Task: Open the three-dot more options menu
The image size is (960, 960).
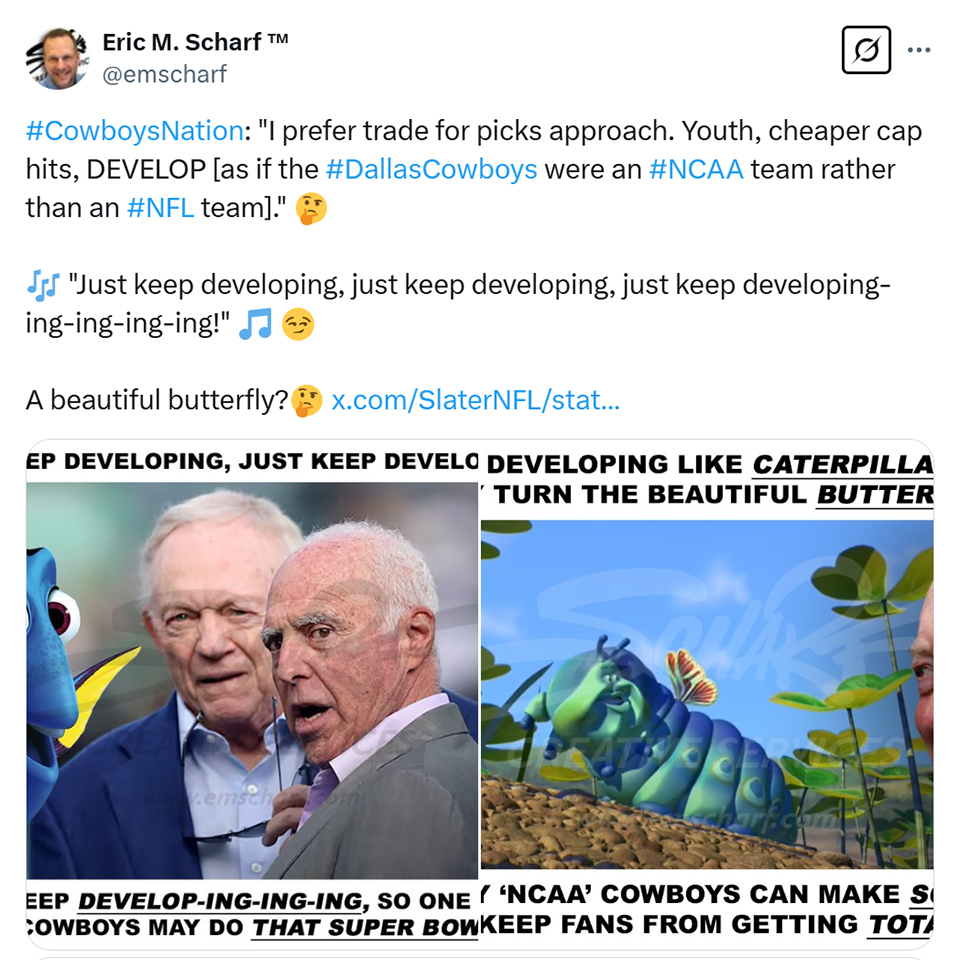Action: tap(919, 50)
